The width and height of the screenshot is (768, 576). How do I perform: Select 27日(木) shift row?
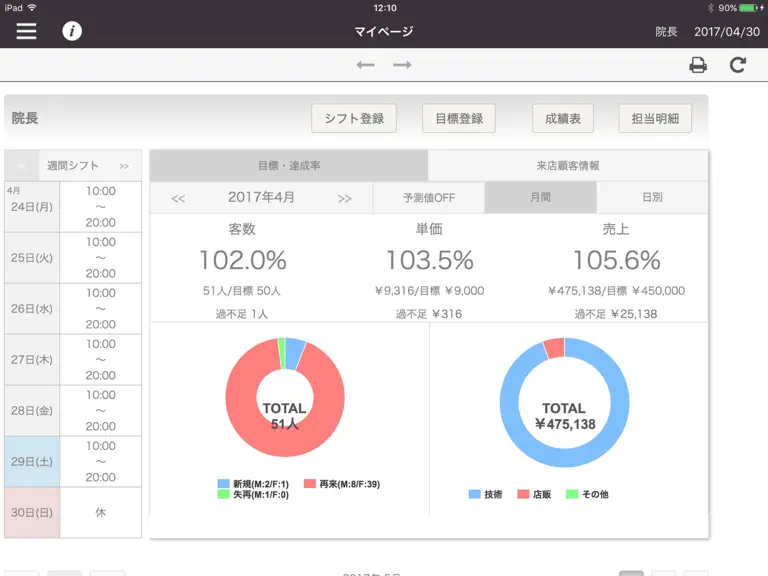click(x=73, y=360)
